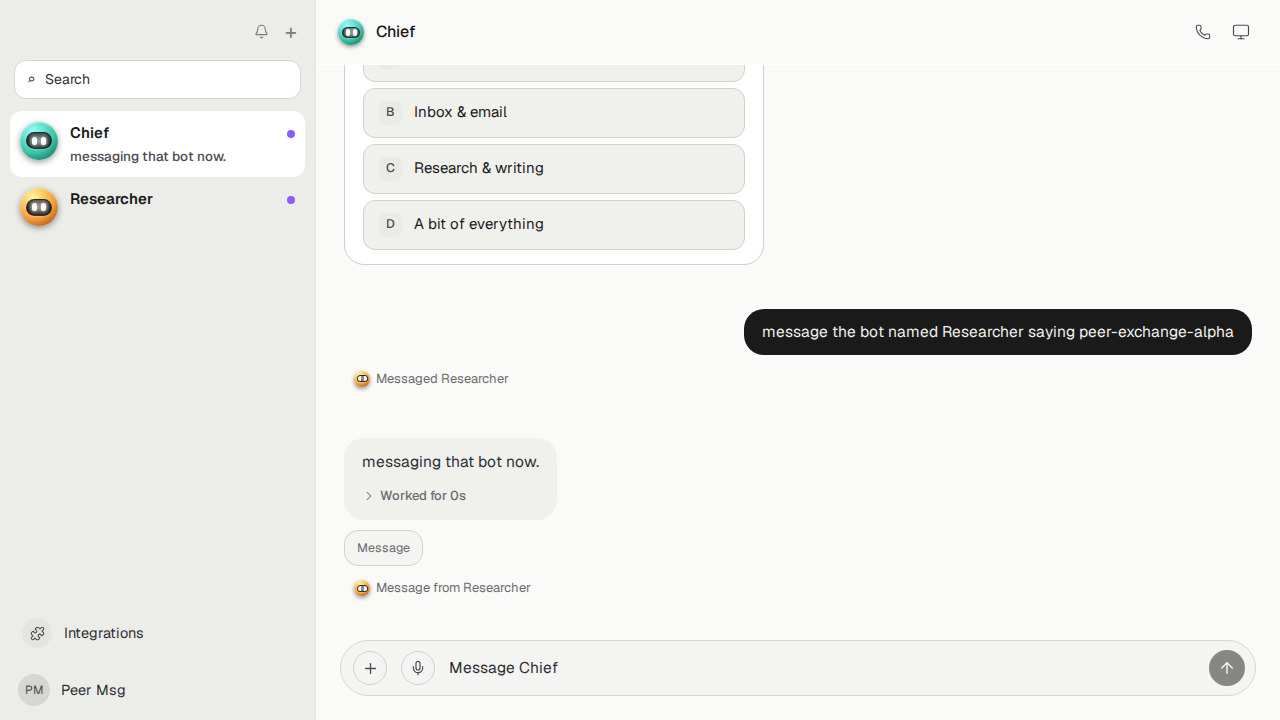Add attachment using plus button in composer
Image resolution: width=1280 pixels, height=720 pixels.
pos(370,668)
